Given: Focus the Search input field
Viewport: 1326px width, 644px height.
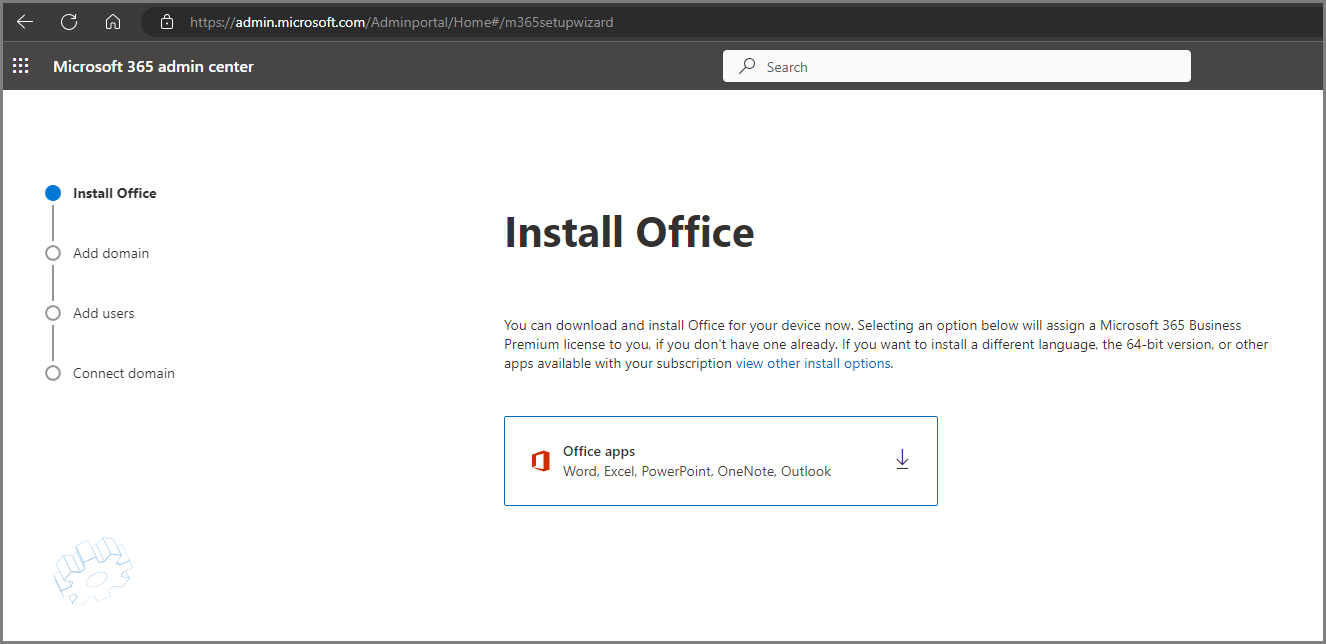Looking at the screenshot, I should [x=957, y=67].
